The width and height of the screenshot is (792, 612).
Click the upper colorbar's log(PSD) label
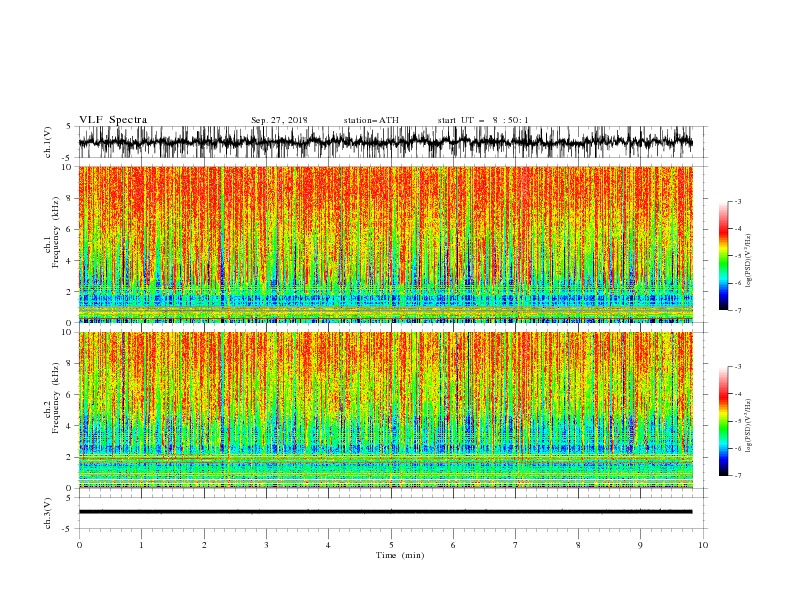748,261
